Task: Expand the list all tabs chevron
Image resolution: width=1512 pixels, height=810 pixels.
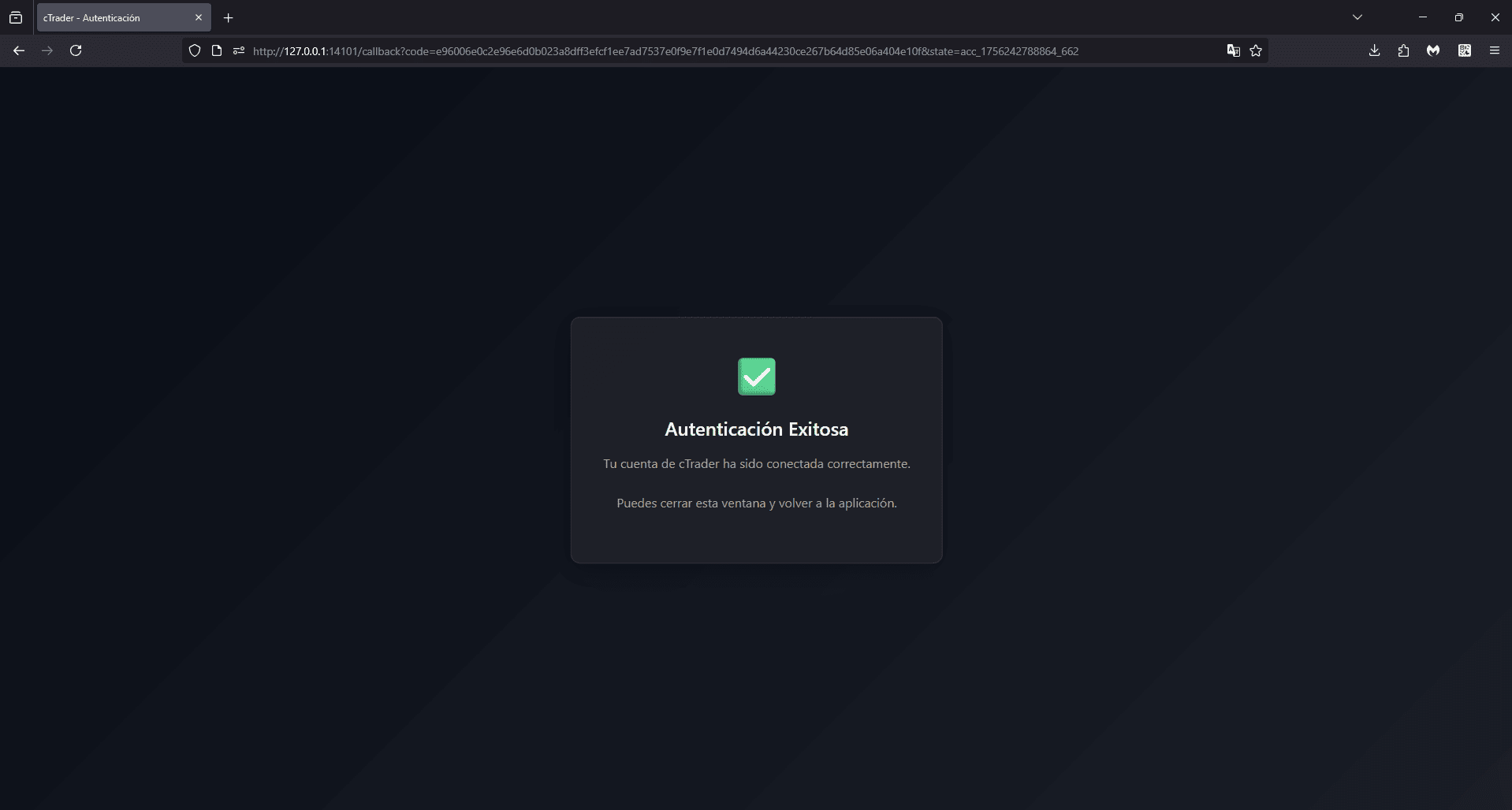Action: tap(1357, 17)
